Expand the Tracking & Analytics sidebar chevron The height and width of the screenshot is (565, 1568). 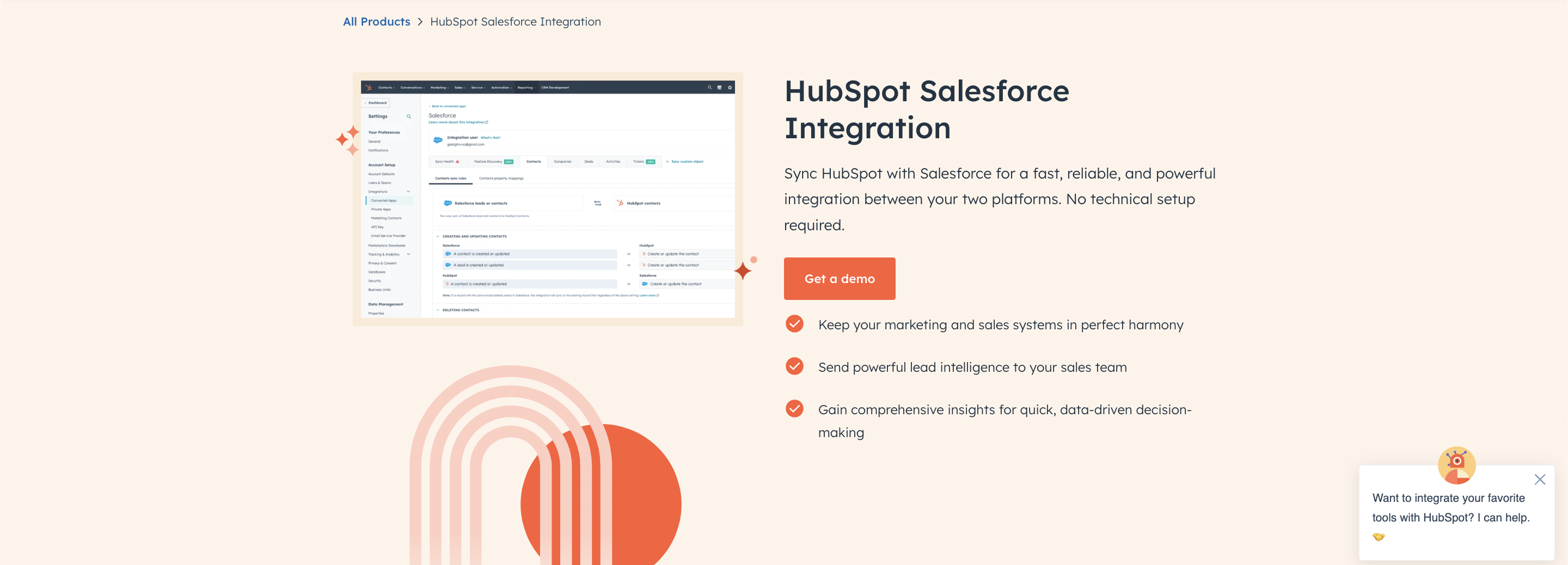(408, 255)
